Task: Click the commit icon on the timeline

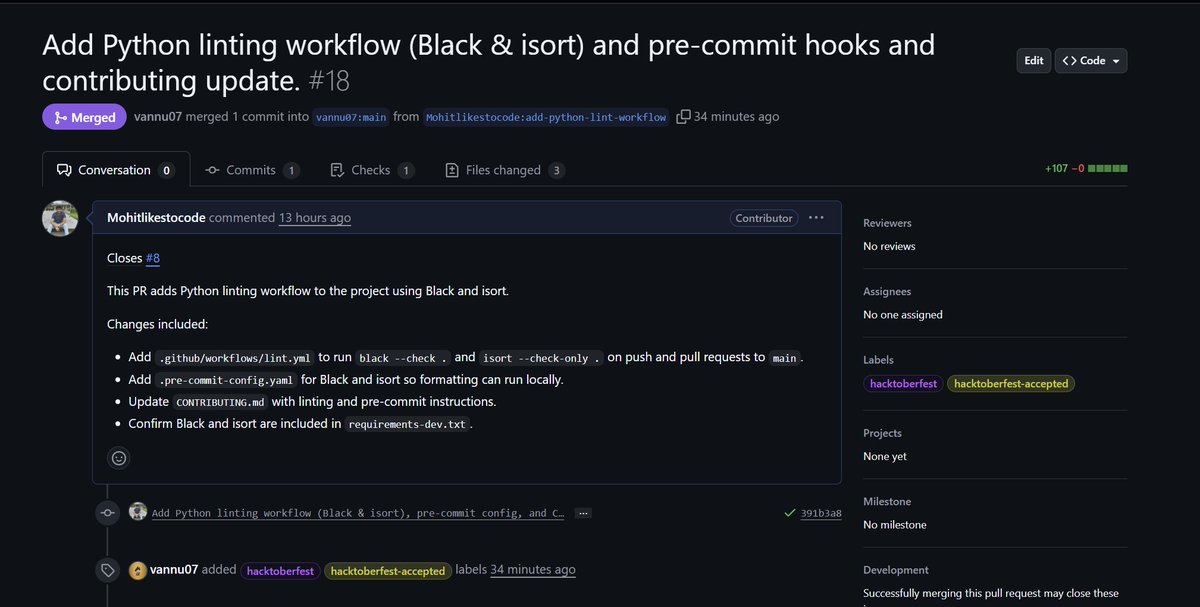Action: [107, 513]
